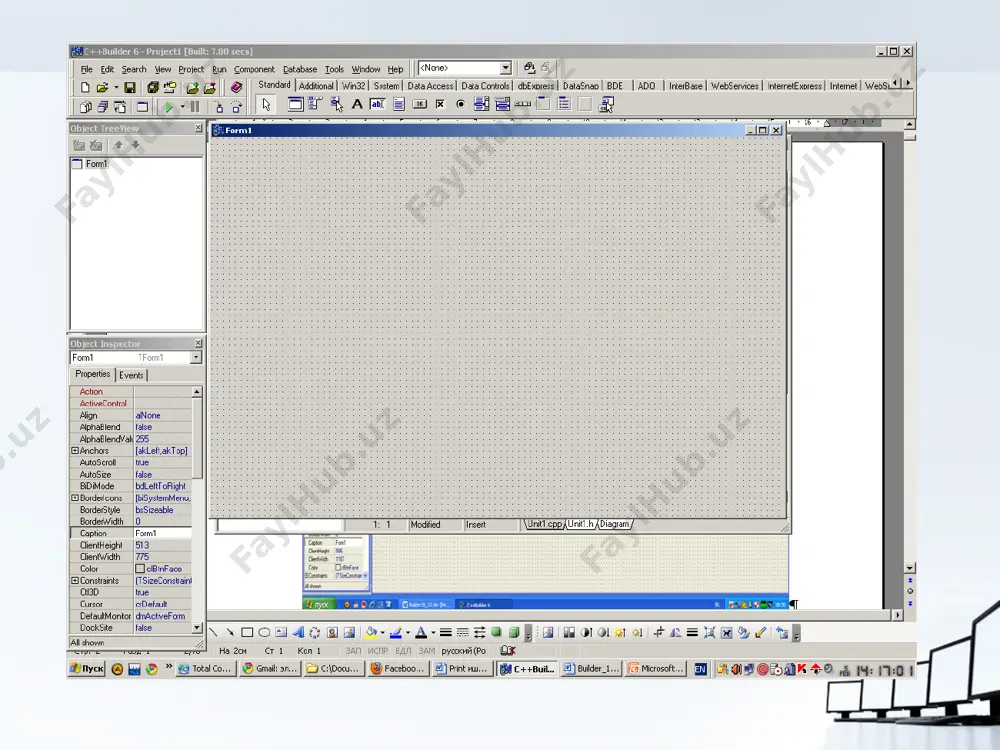Screen dimensions: 1000x750
Task: Open the font color dropdown arrow
Action: (x=433, y=633)
